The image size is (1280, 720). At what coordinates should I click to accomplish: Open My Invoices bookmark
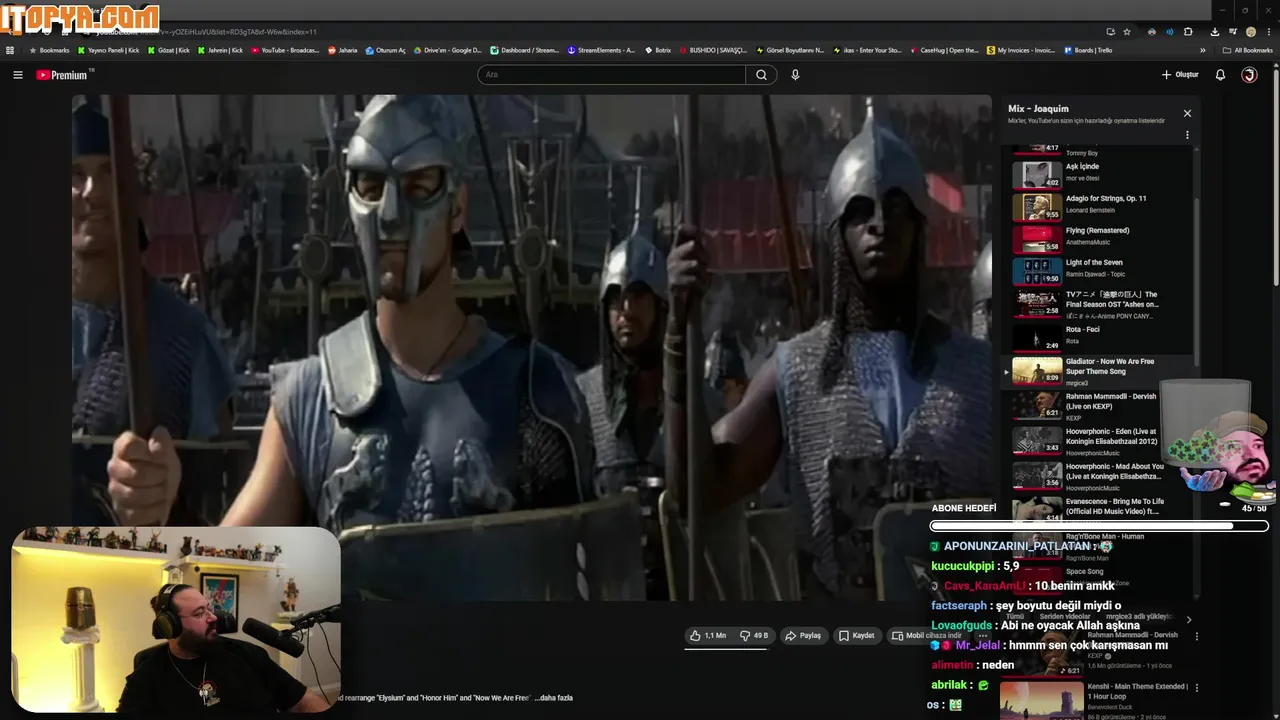[1021, 50]
